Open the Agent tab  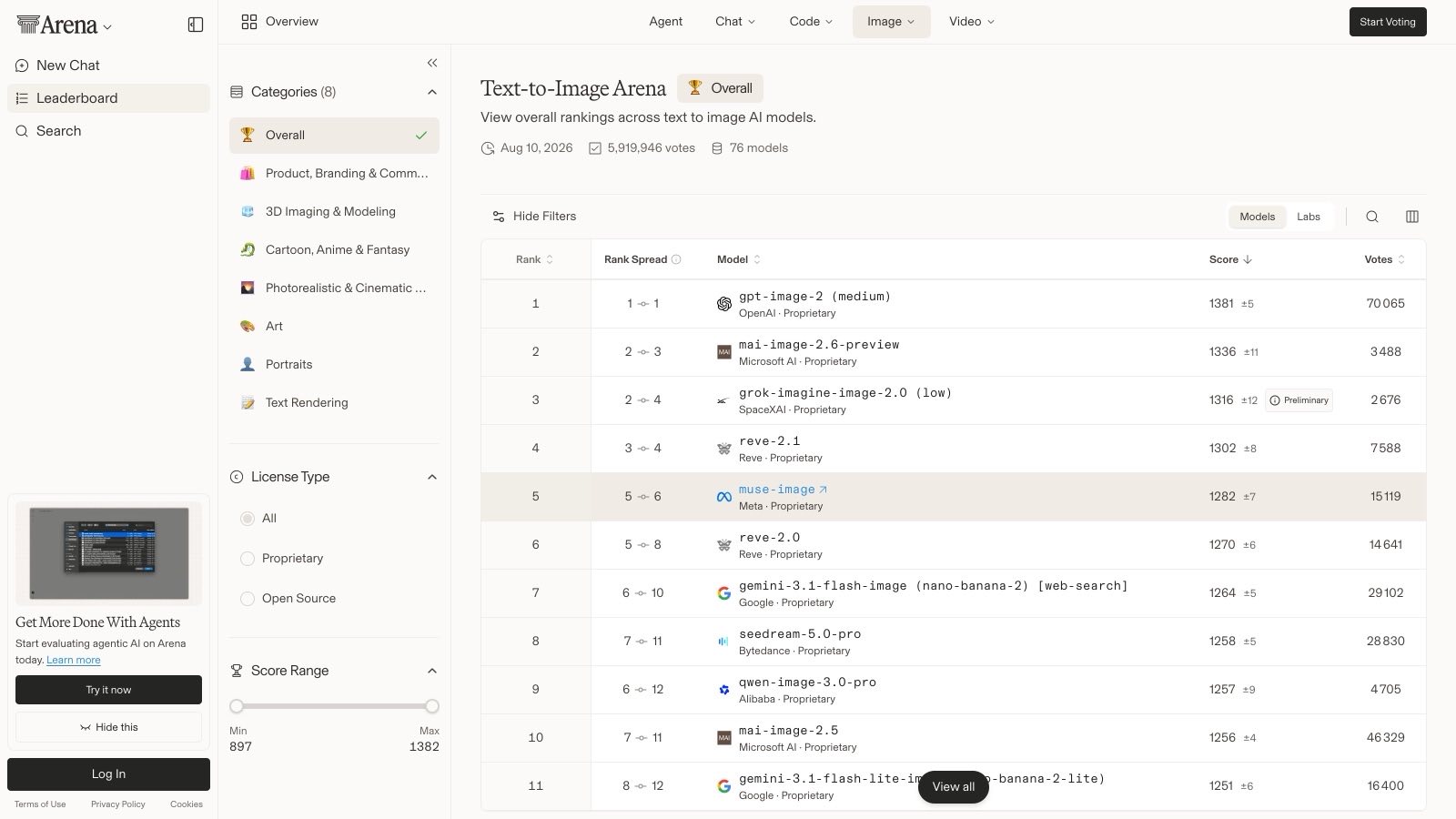665,22
